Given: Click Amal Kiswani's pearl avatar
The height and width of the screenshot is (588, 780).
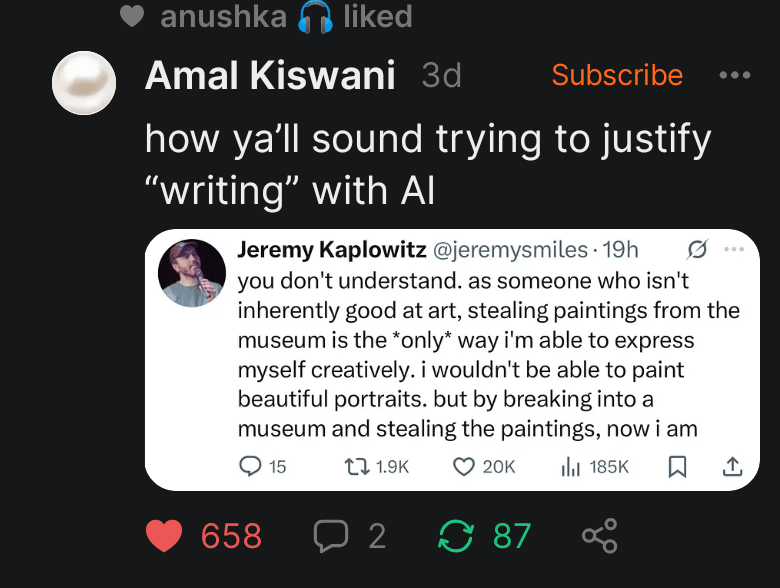Looking at the screenshot, I should pyautogui.click(x=86, y=84).
